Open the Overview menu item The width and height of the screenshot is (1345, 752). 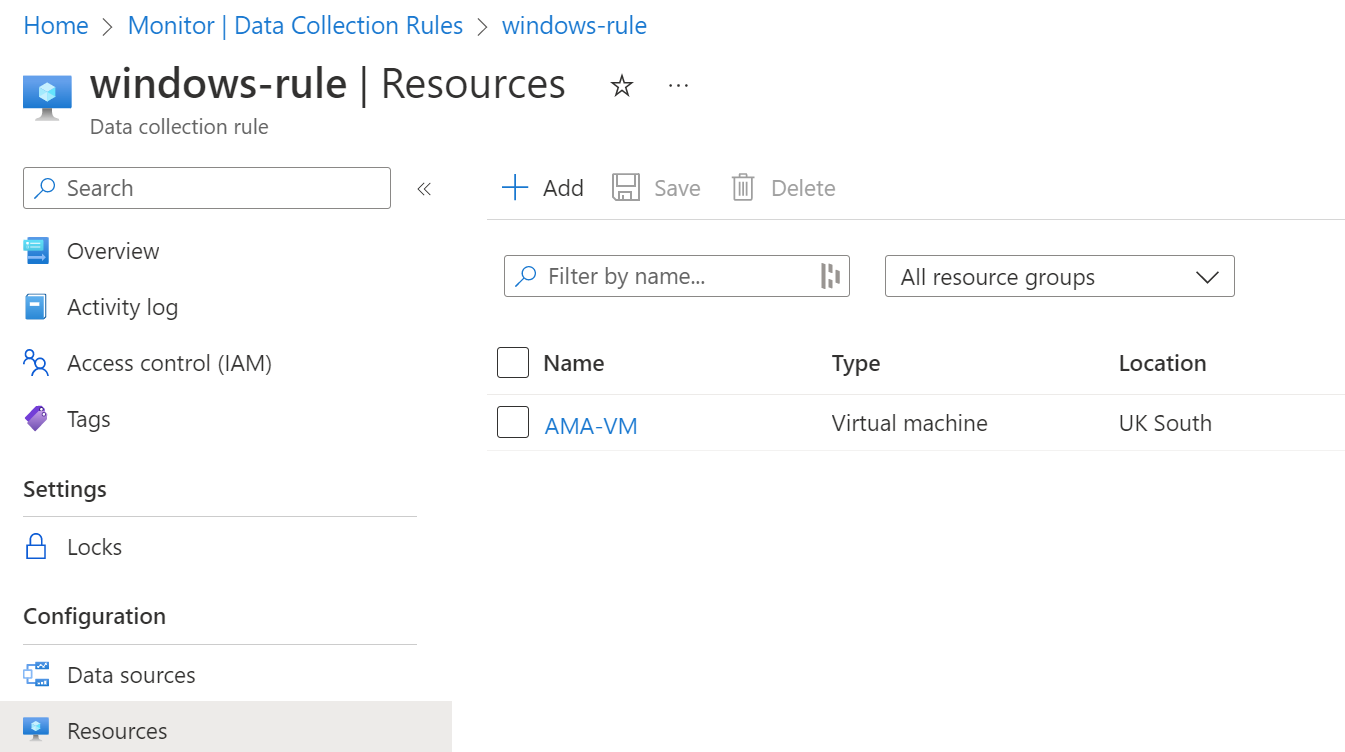[x=112, y=251]
